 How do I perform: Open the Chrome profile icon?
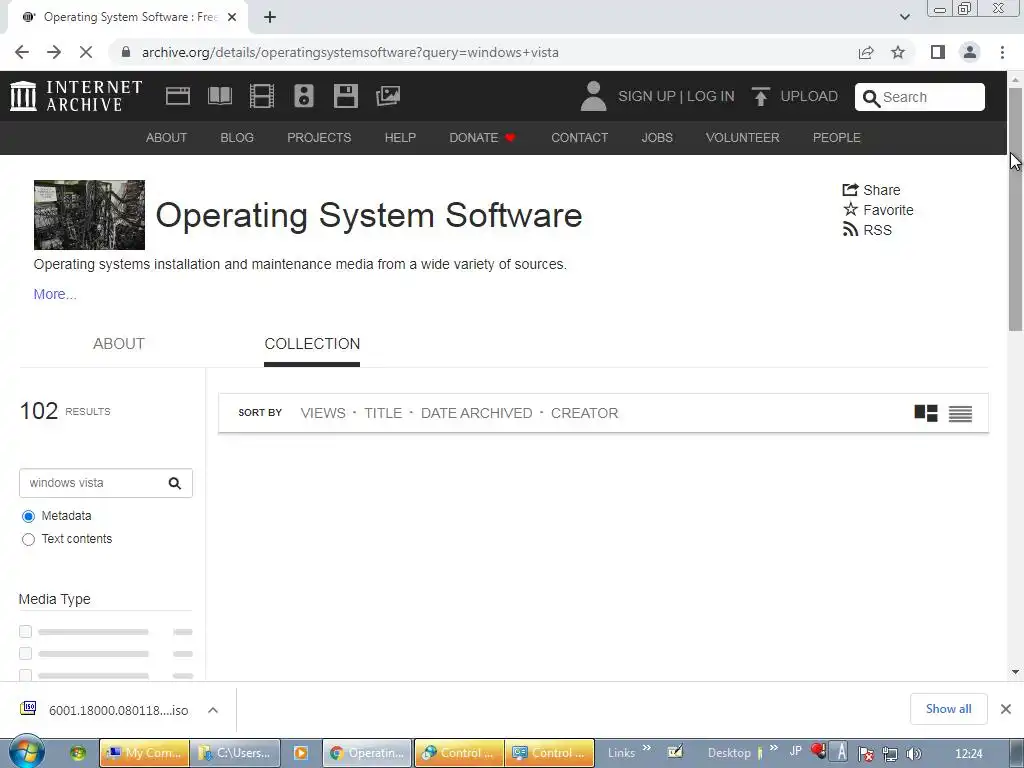(970, 52)
